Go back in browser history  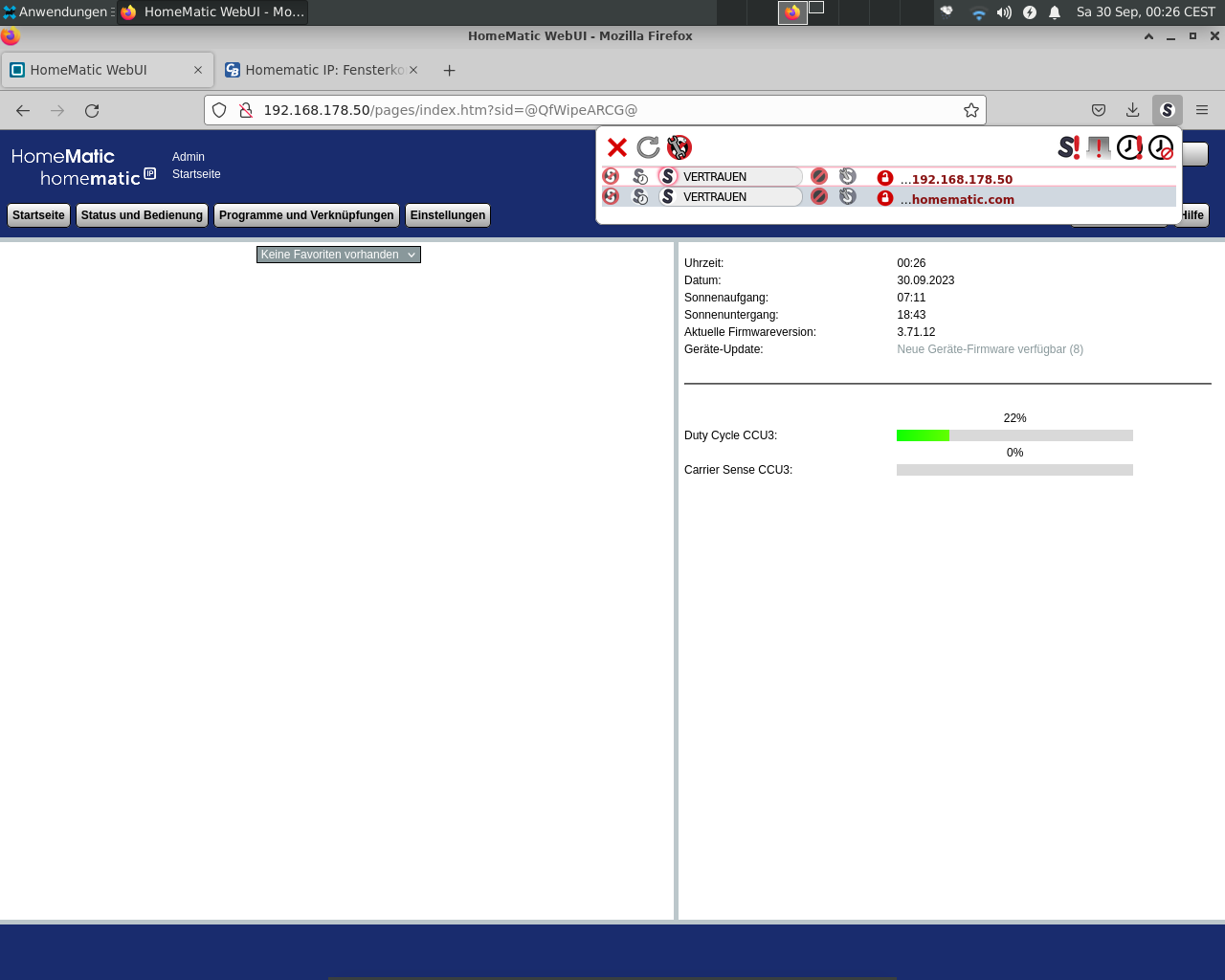(x=23, y=110)
